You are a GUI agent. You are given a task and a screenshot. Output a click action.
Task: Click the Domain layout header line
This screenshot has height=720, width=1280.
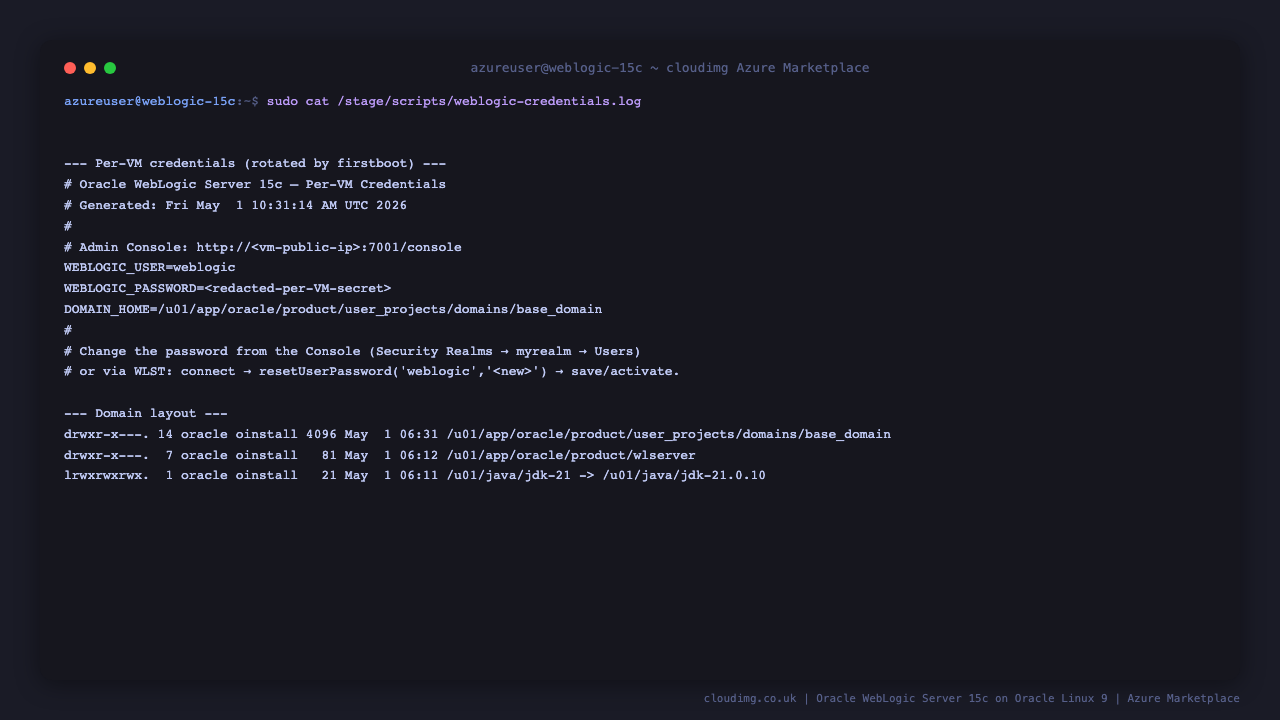click(x=146, y=413)
